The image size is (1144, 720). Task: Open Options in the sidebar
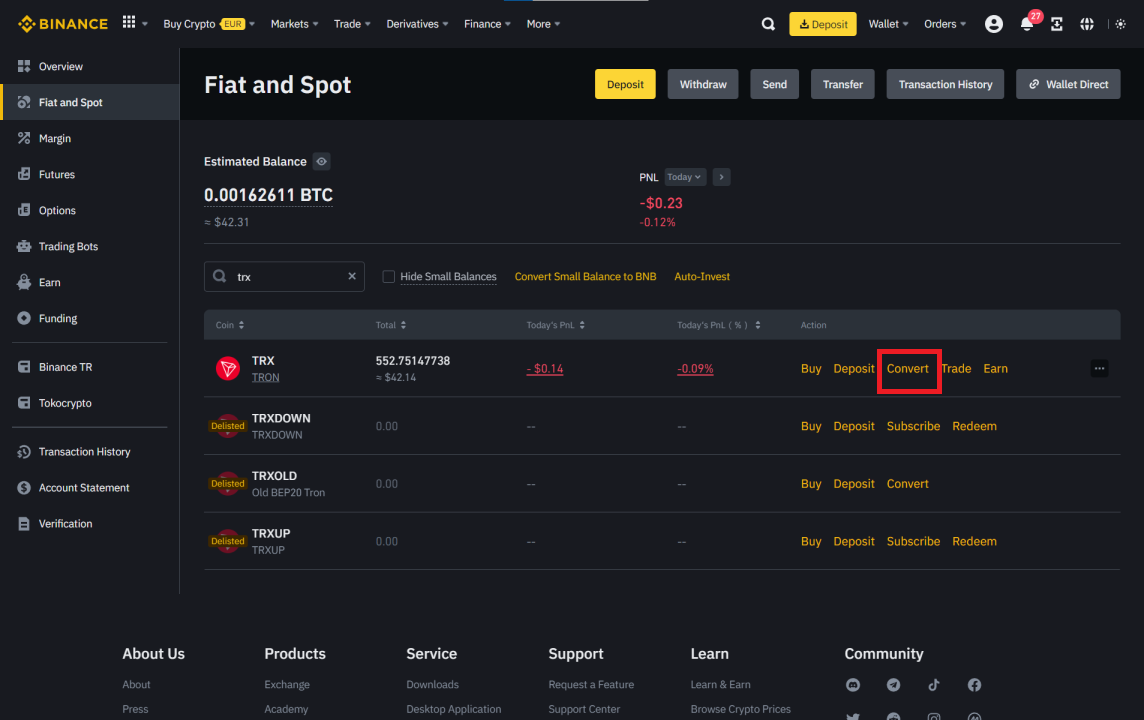(x=90, y=210)
